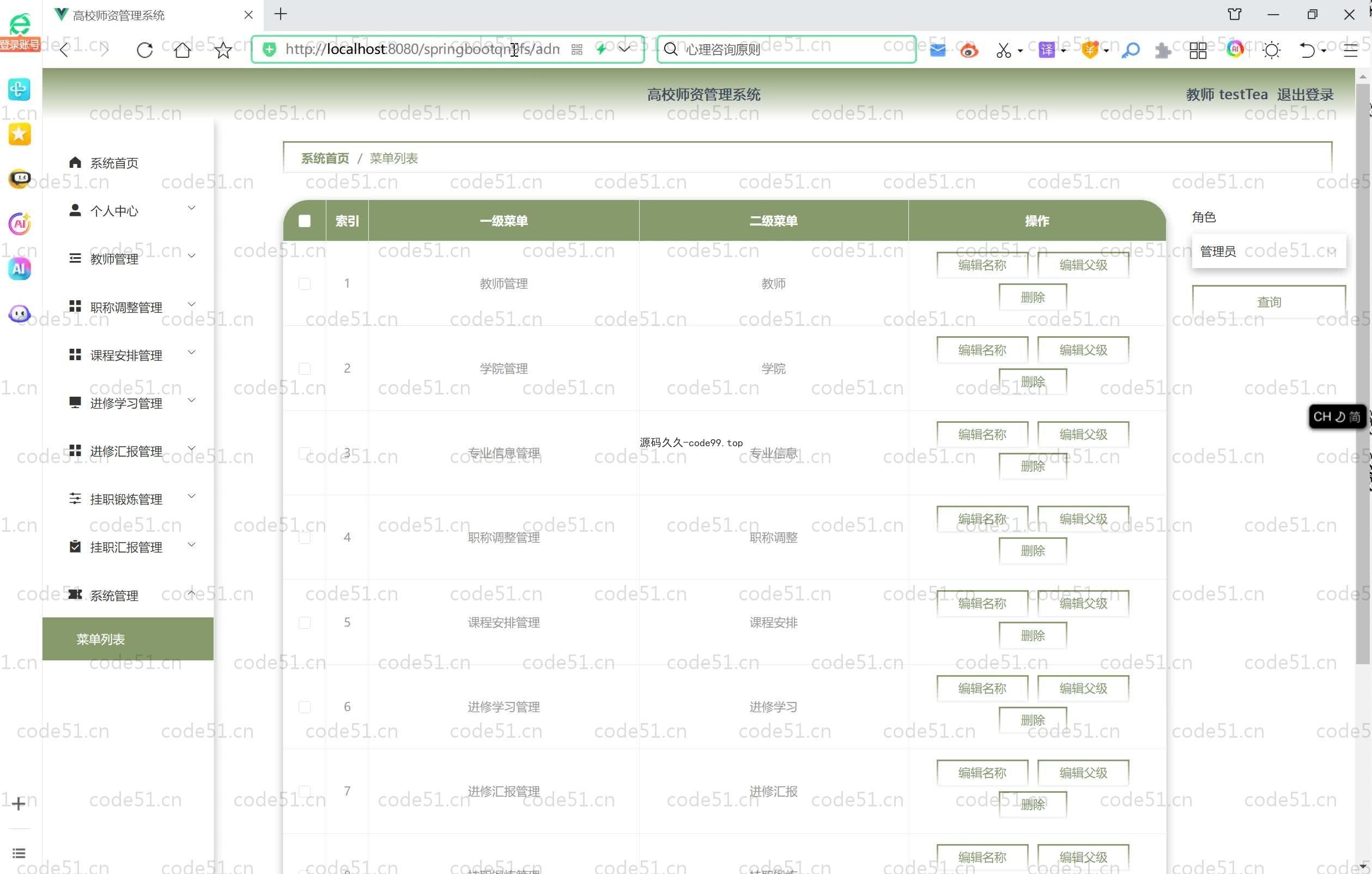The image size is (1372, 874).
Task: Expand the 课程安排管理 sidebar menu
Action: [x=128, y=355]
